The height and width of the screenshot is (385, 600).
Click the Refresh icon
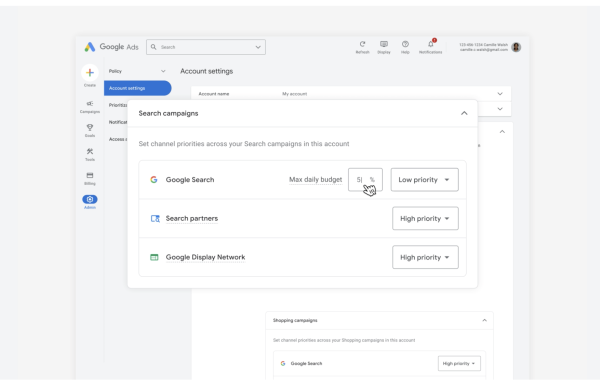pos(362,44)
